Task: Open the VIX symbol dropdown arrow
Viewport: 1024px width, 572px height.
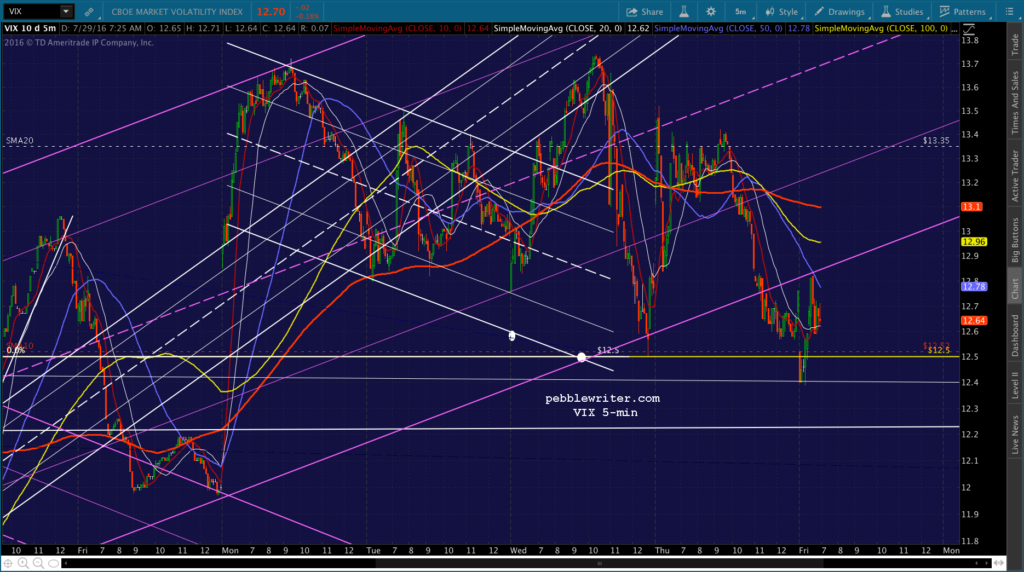Action: [x=66, y=11]
